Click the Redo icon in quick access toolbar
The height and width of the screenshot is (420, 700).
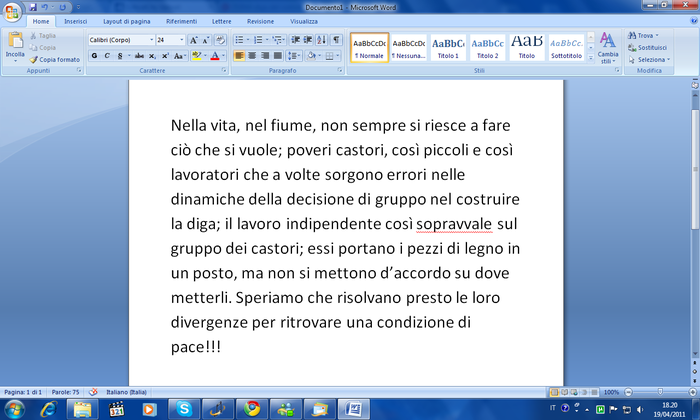(62, 8)
